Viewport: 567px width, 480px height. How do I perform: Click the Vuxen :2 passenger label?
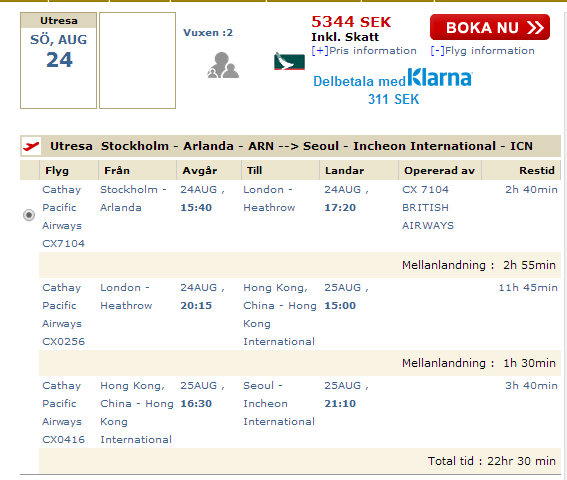pyautogui.click(x=208, y=33)
